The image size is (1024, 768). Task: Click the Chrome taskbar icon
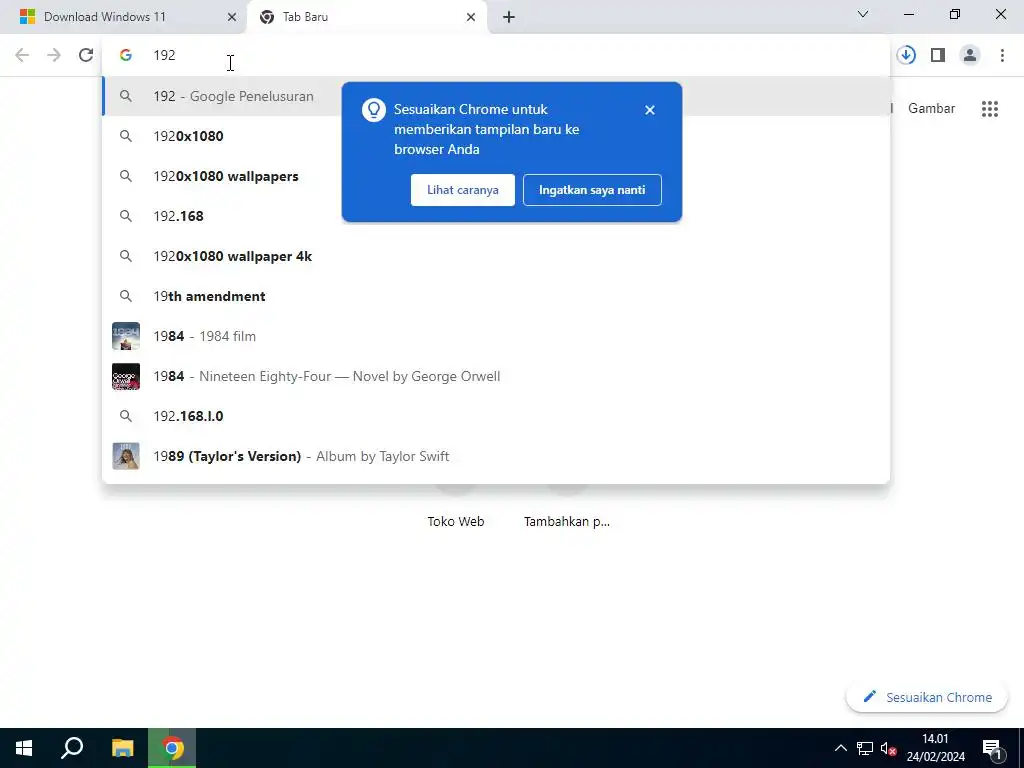[x=172, y=748]
